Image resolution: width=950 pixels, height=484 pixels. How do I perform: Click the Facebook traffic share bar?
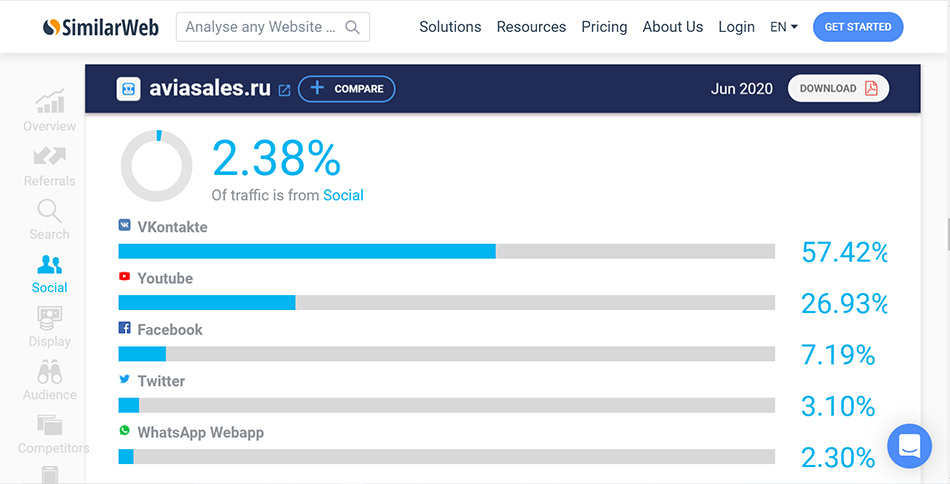pos(447,354)
